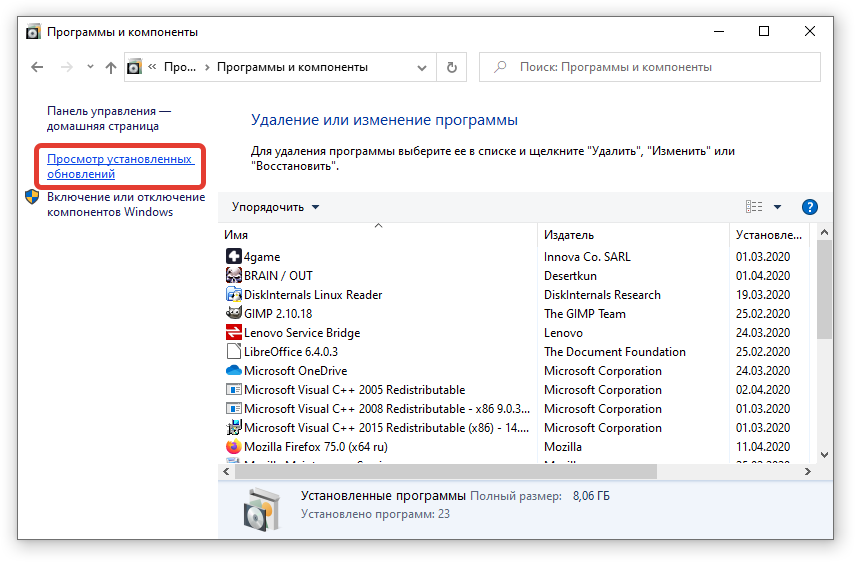855x562 pixels.
Task: Select the BRAIN / OUT name text
Action: coord(278,275)
